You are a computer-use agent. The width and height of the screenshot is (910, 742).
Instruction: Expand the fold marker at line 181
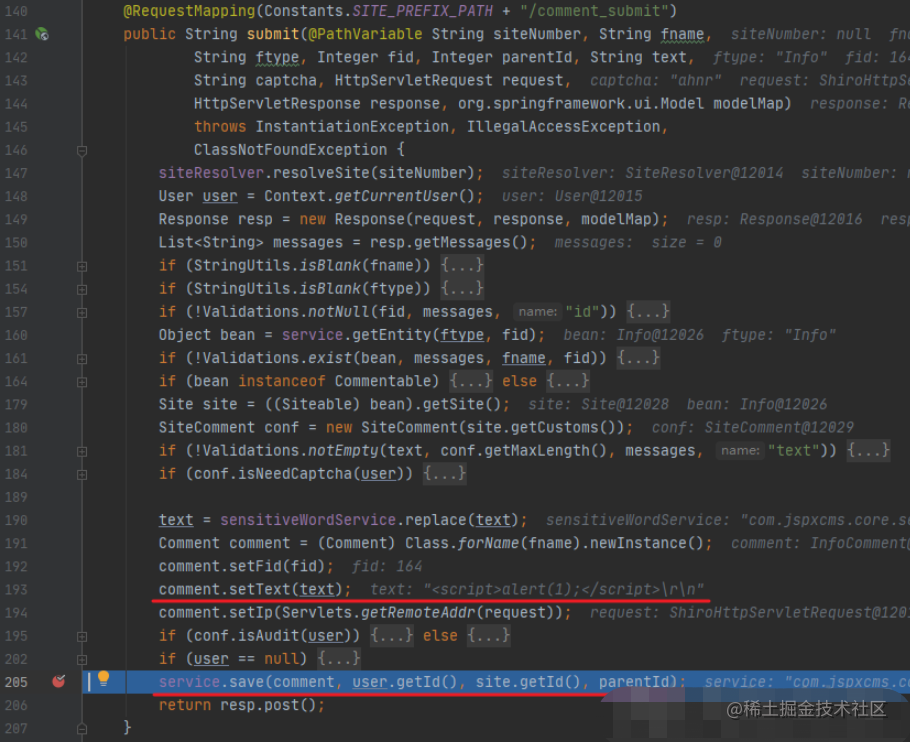click(x=82, y=451)
